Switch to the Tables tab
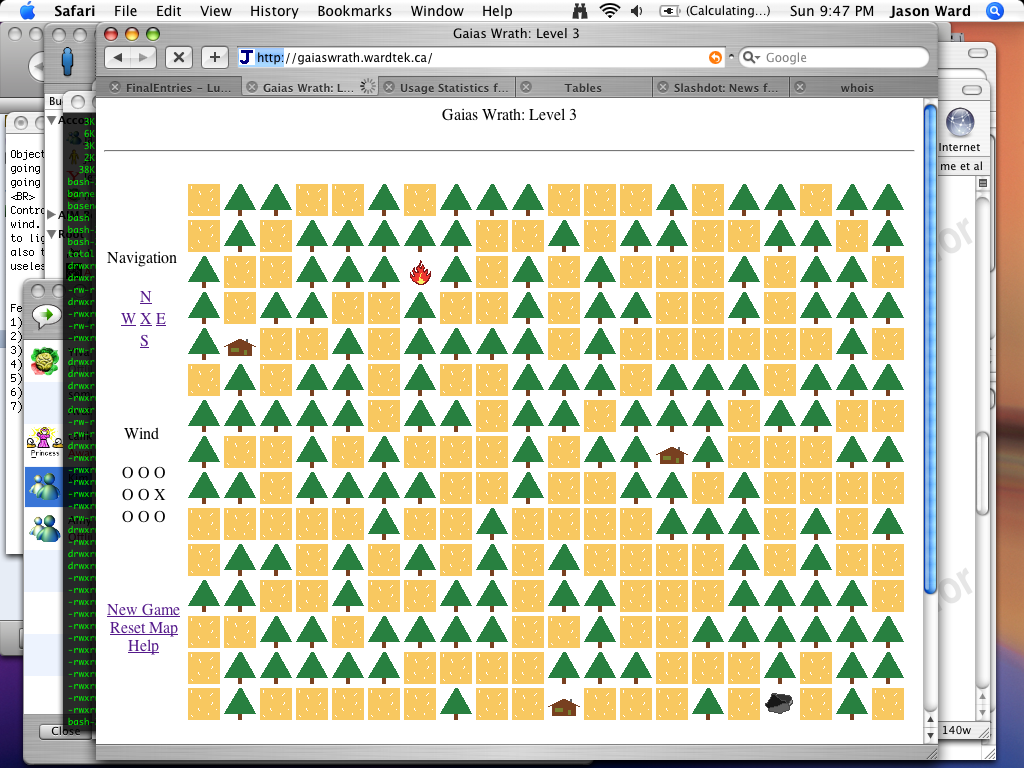 click(x=583, y=88)
